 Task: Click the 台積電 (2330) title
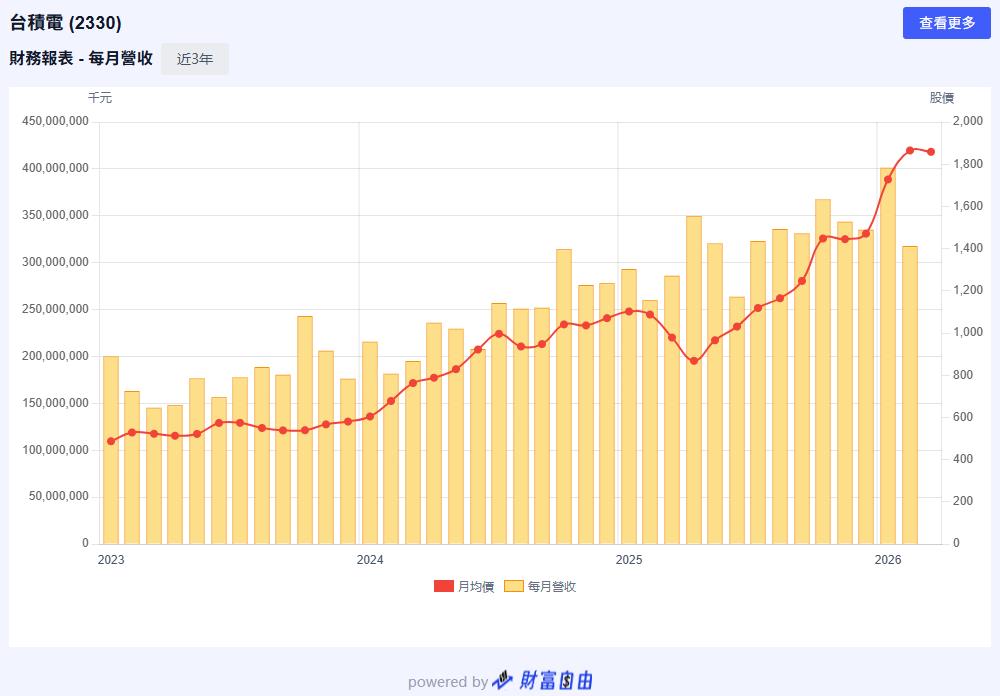tap(66, 23)
